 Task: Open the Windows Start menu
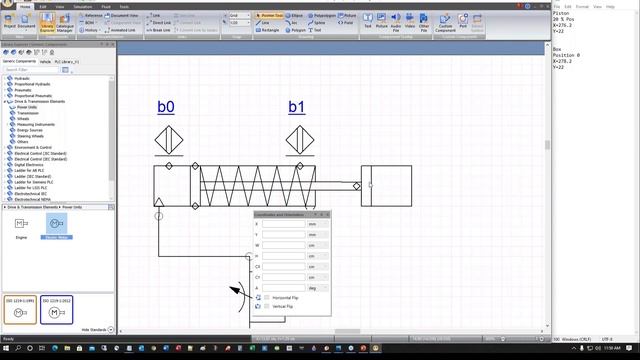(6, 348)
